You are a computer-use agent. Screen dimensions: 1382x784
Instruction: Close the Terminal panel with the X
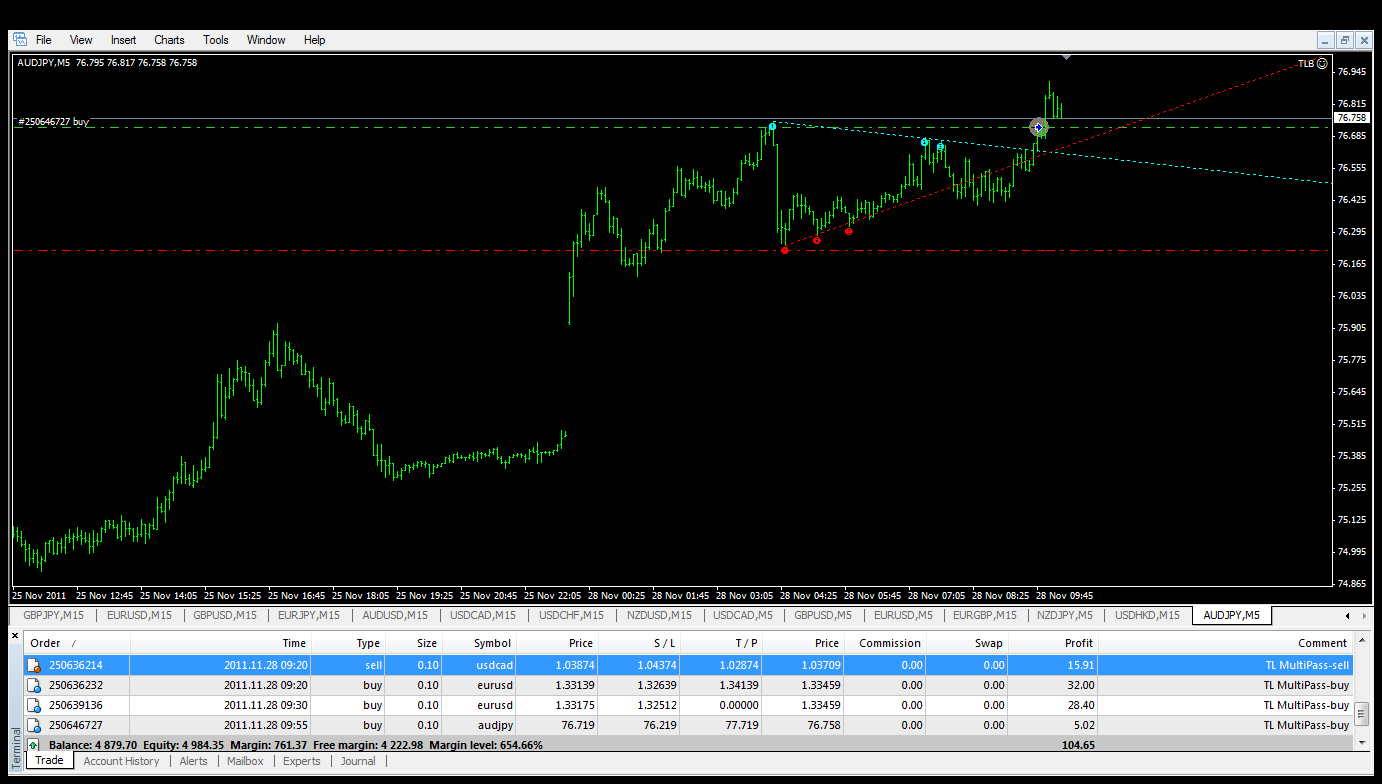[15, 635]
